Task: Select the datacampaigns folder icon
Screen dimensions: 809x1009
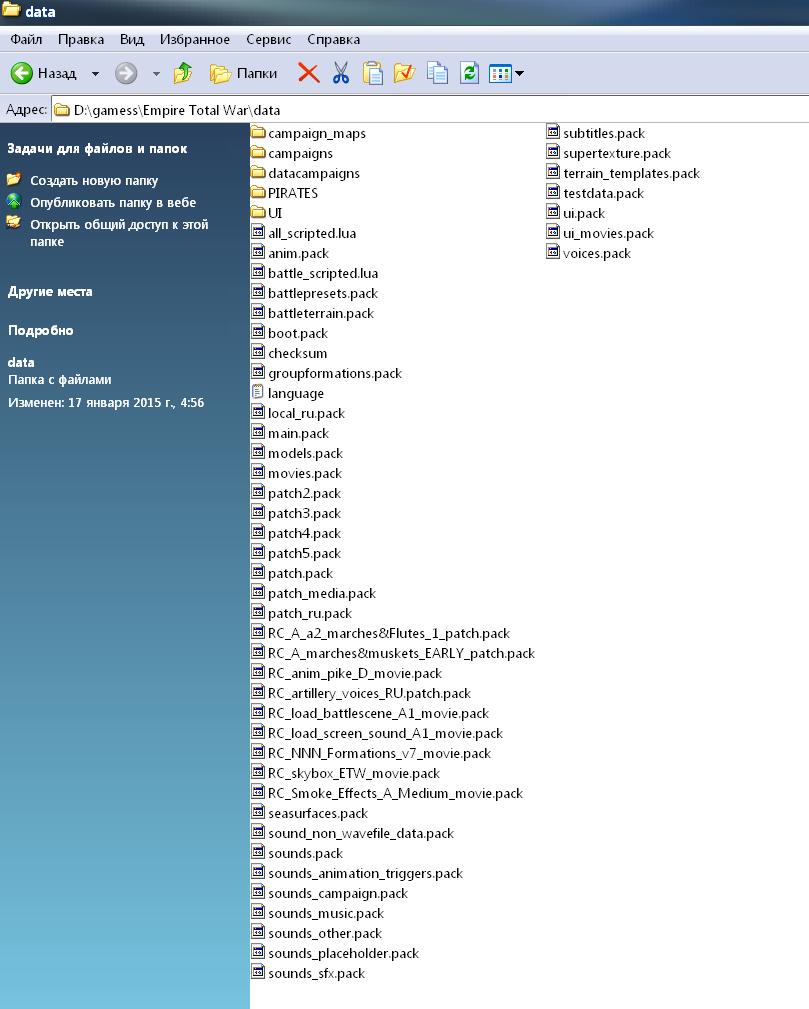Action: click(258, 172)
